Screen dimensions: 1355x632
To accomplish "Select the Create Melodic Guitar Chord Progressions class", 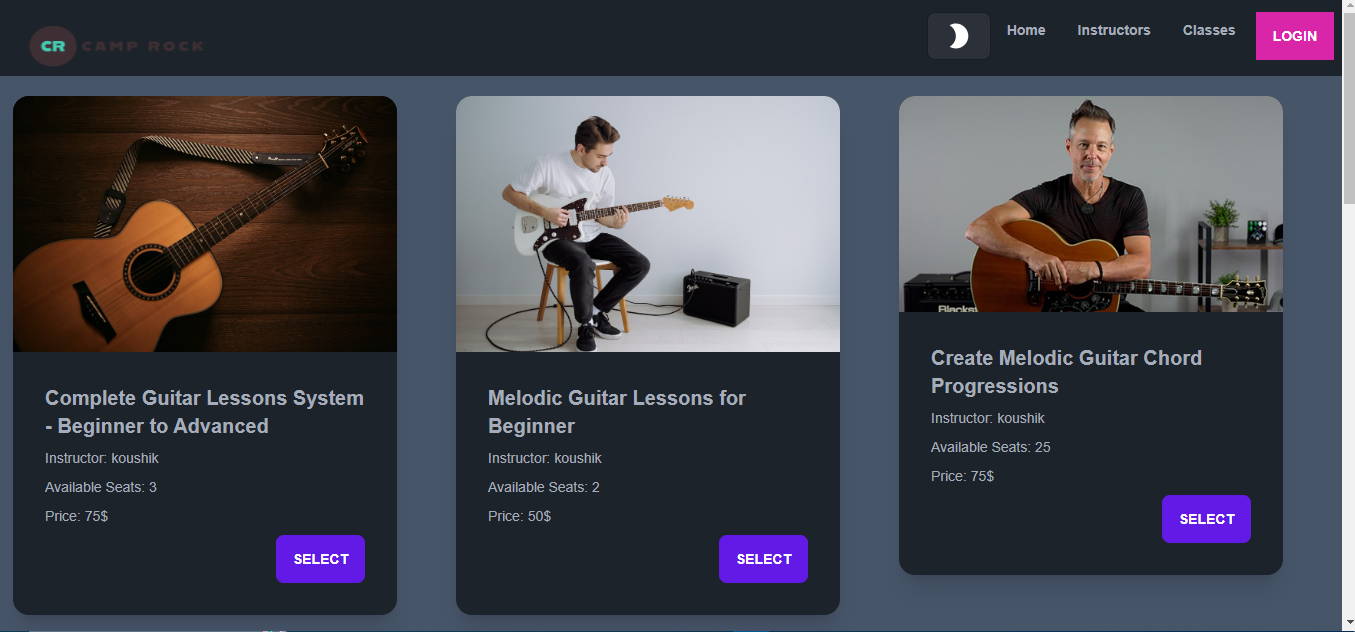I will tap(1206, 519).
